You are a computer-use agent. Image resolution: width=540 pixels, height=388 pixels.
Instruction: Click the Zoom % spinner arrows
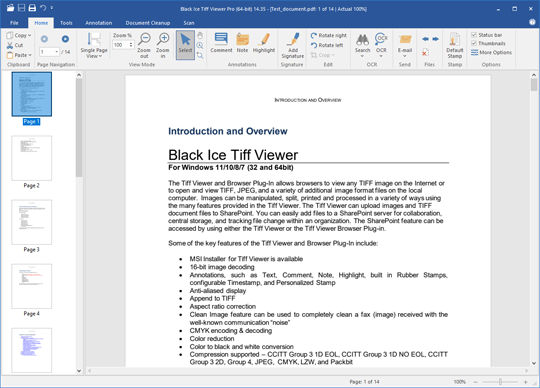[131, 45]
